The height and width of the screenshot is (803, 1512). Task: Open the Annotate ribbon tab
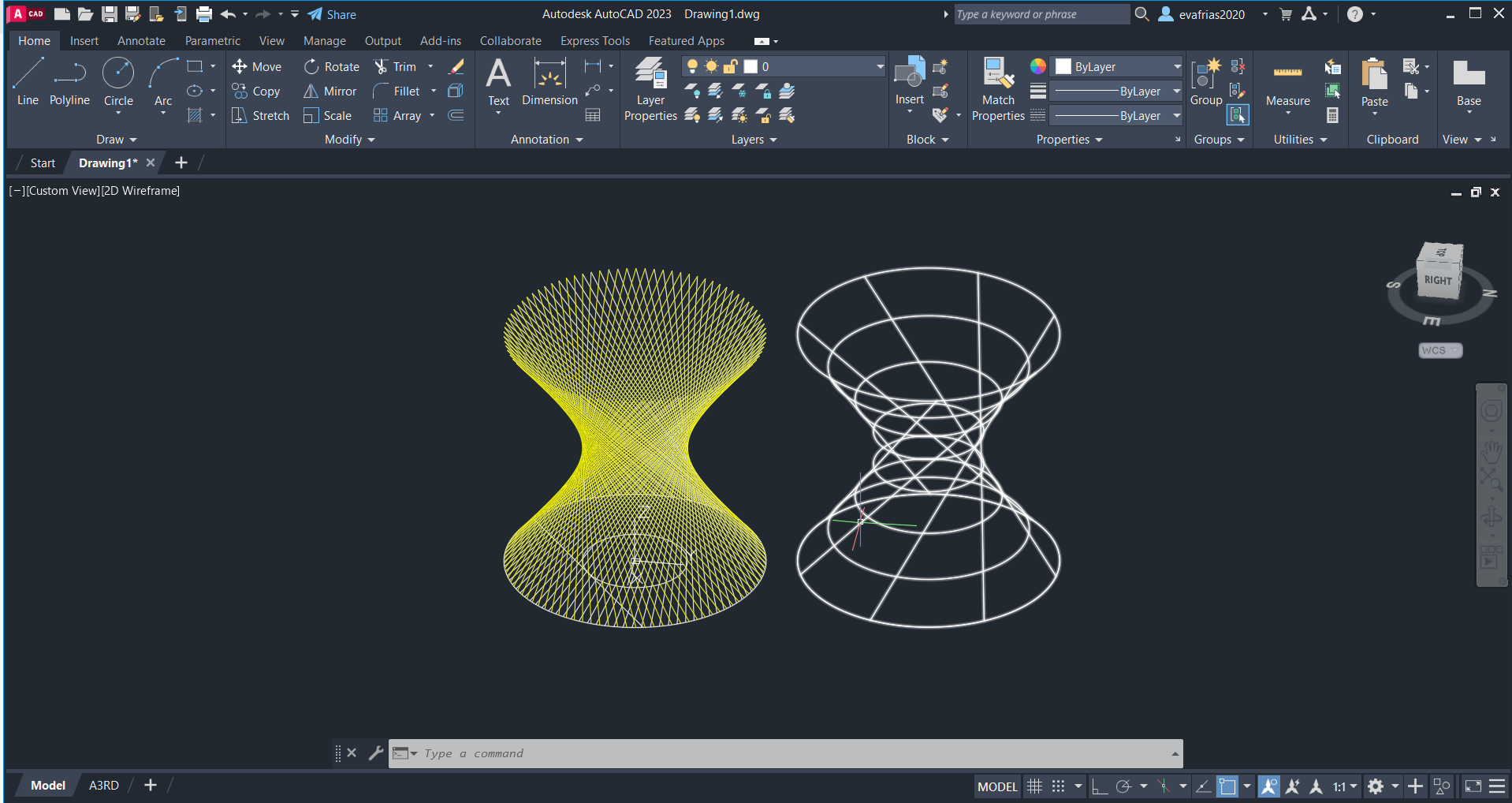[141, 41]
